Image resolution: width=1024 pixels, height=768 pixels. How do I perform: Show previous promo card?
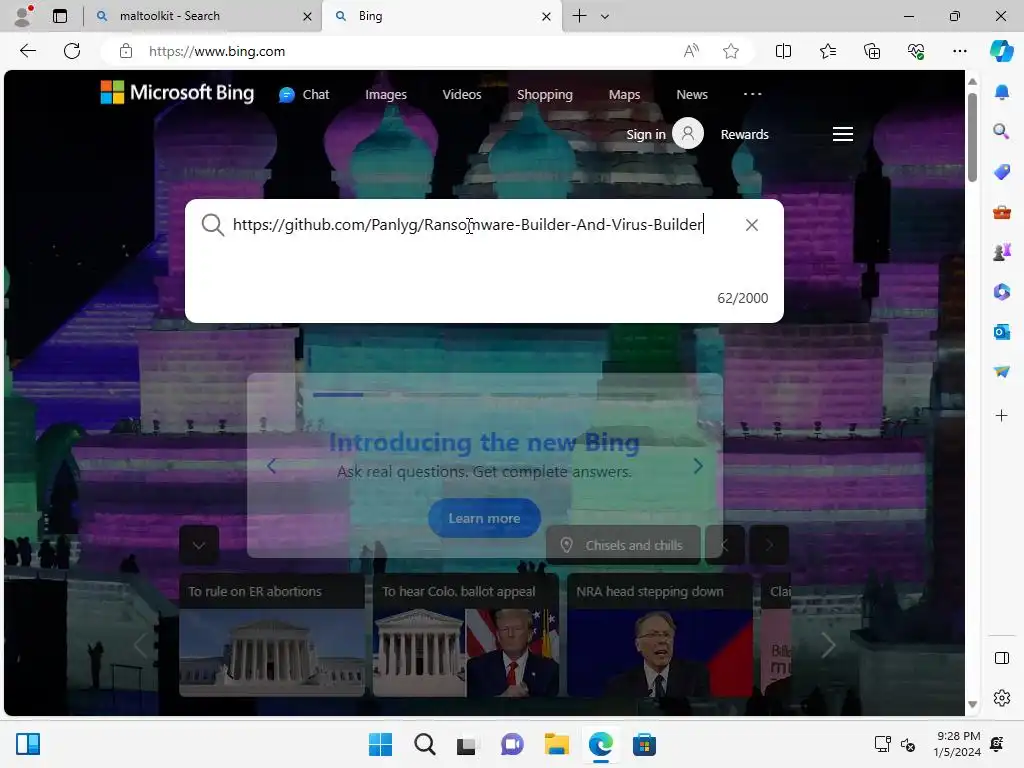click(272, 466)
